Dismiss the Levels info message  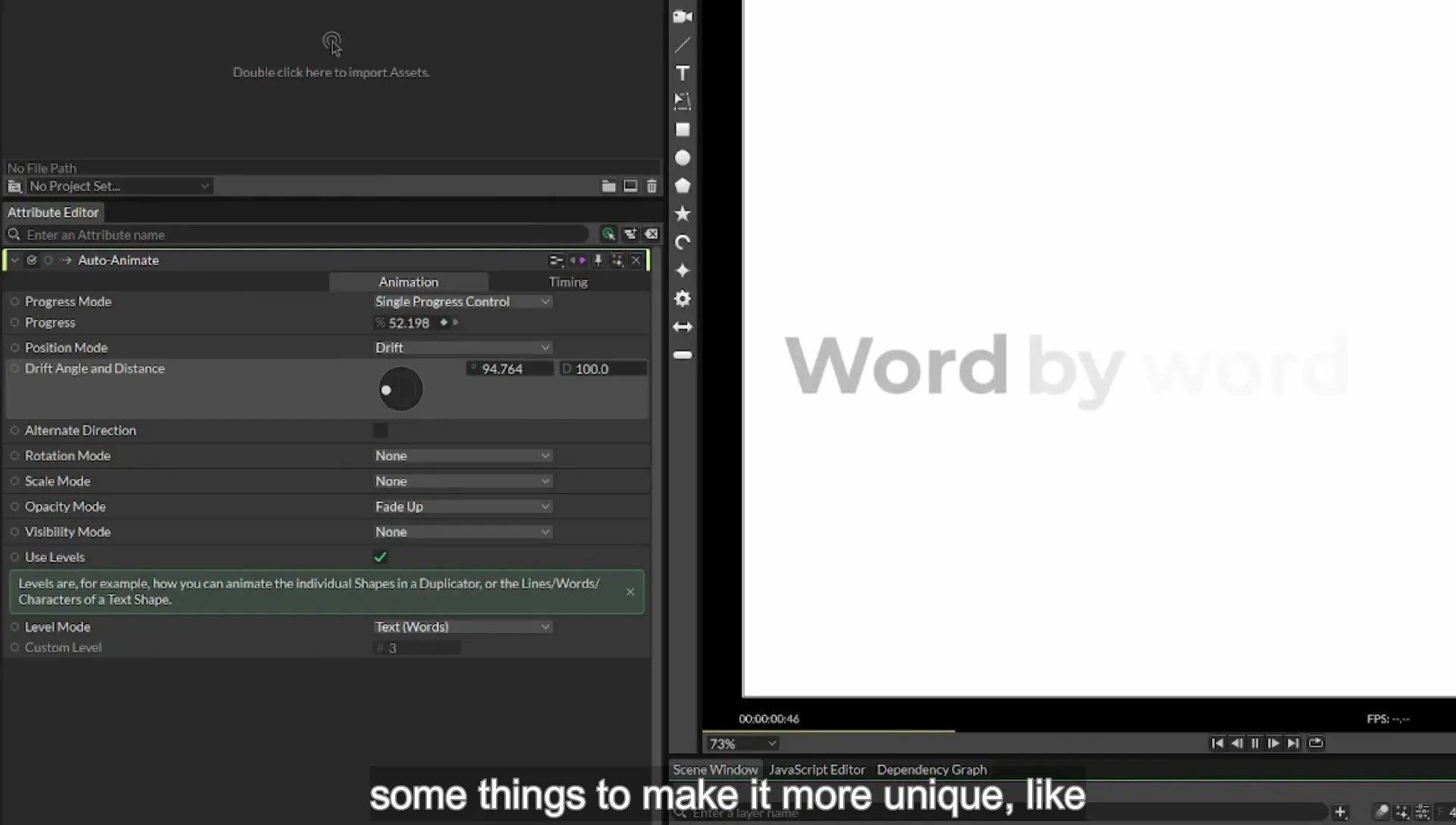pos(630,591)
